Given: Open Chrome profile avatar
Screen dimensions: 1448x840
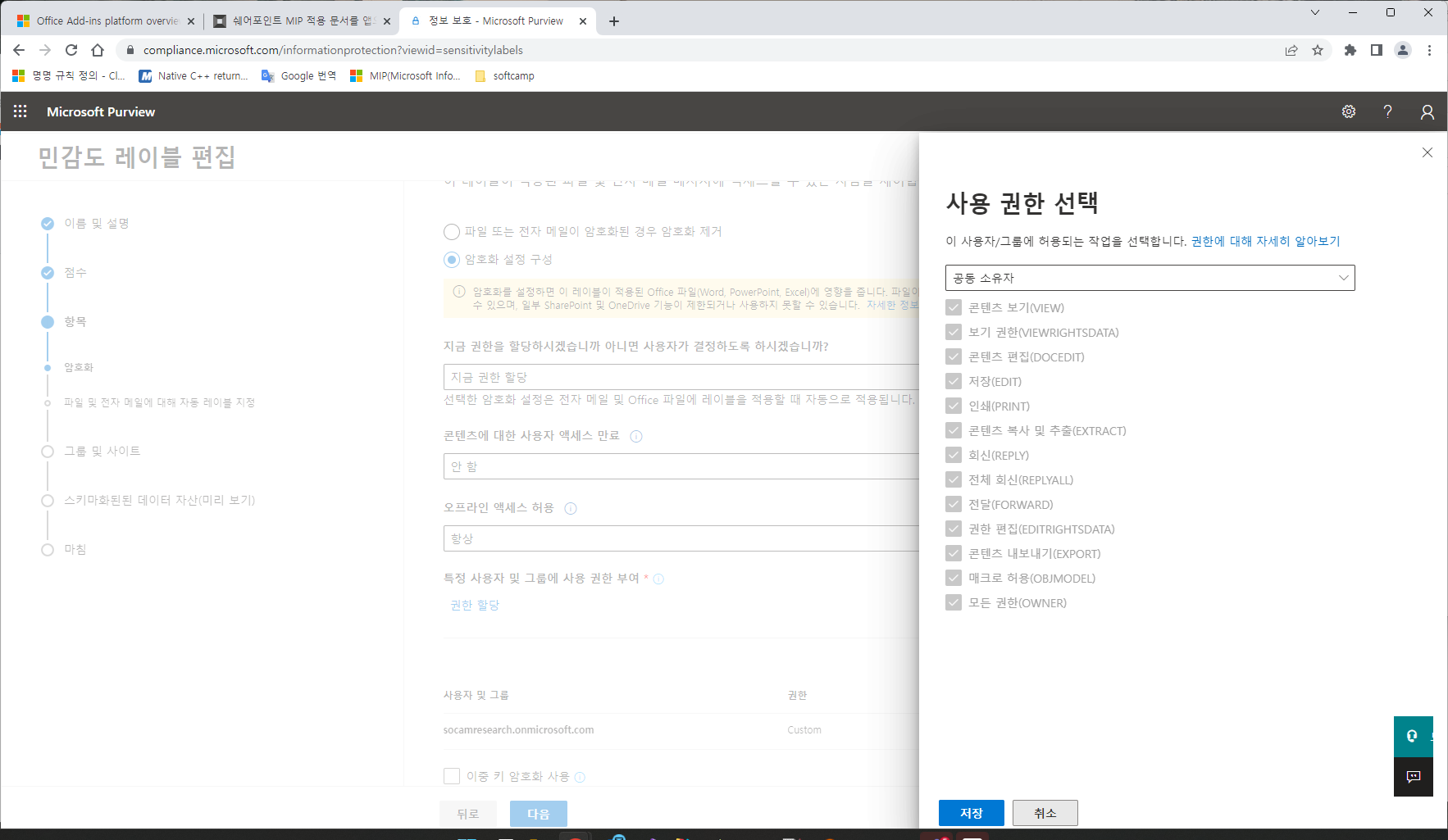Looking at the screenshot, I should [x=1403, y=50].
